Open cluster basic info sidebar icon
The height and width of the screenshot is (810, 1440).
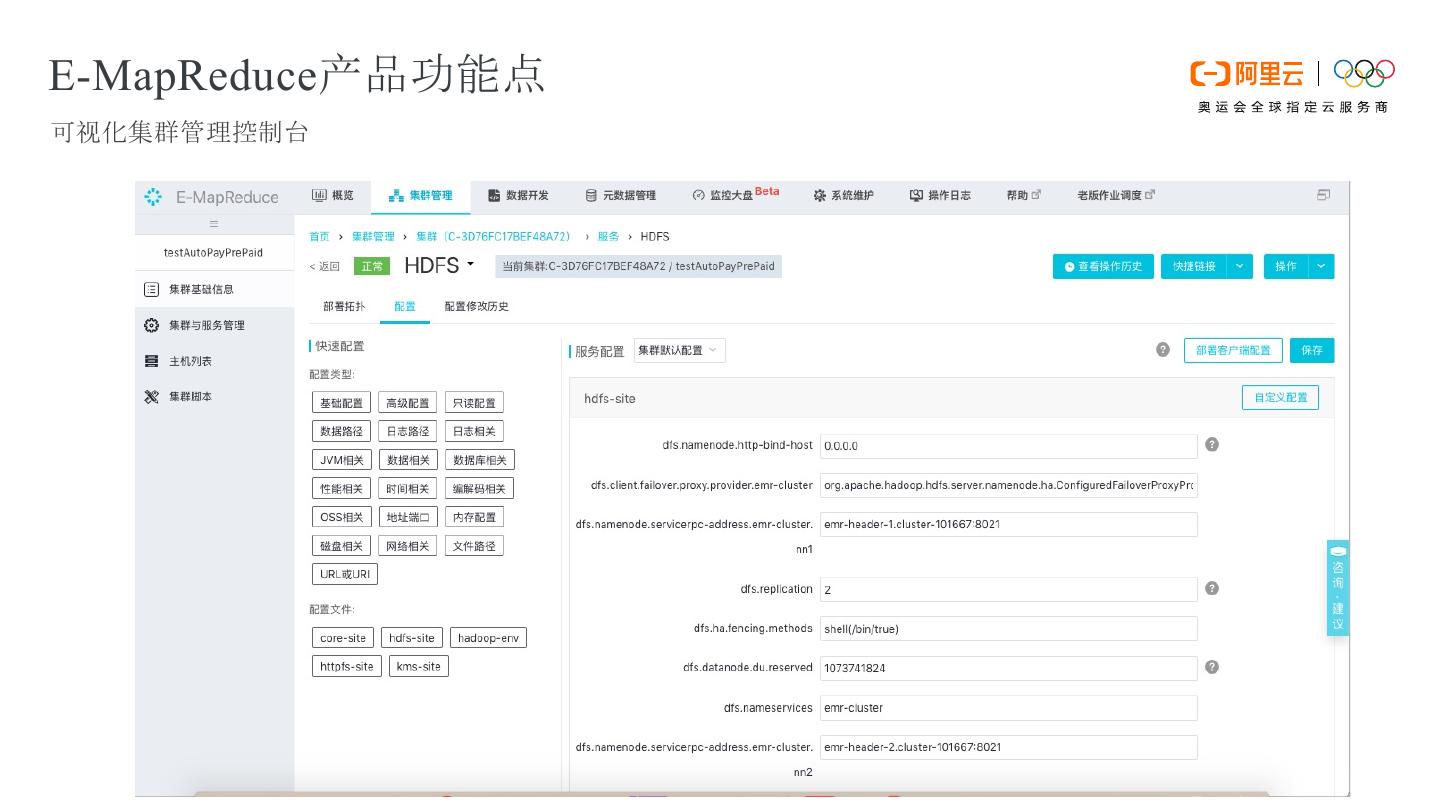pyautogui.click(x=152, y=289)
